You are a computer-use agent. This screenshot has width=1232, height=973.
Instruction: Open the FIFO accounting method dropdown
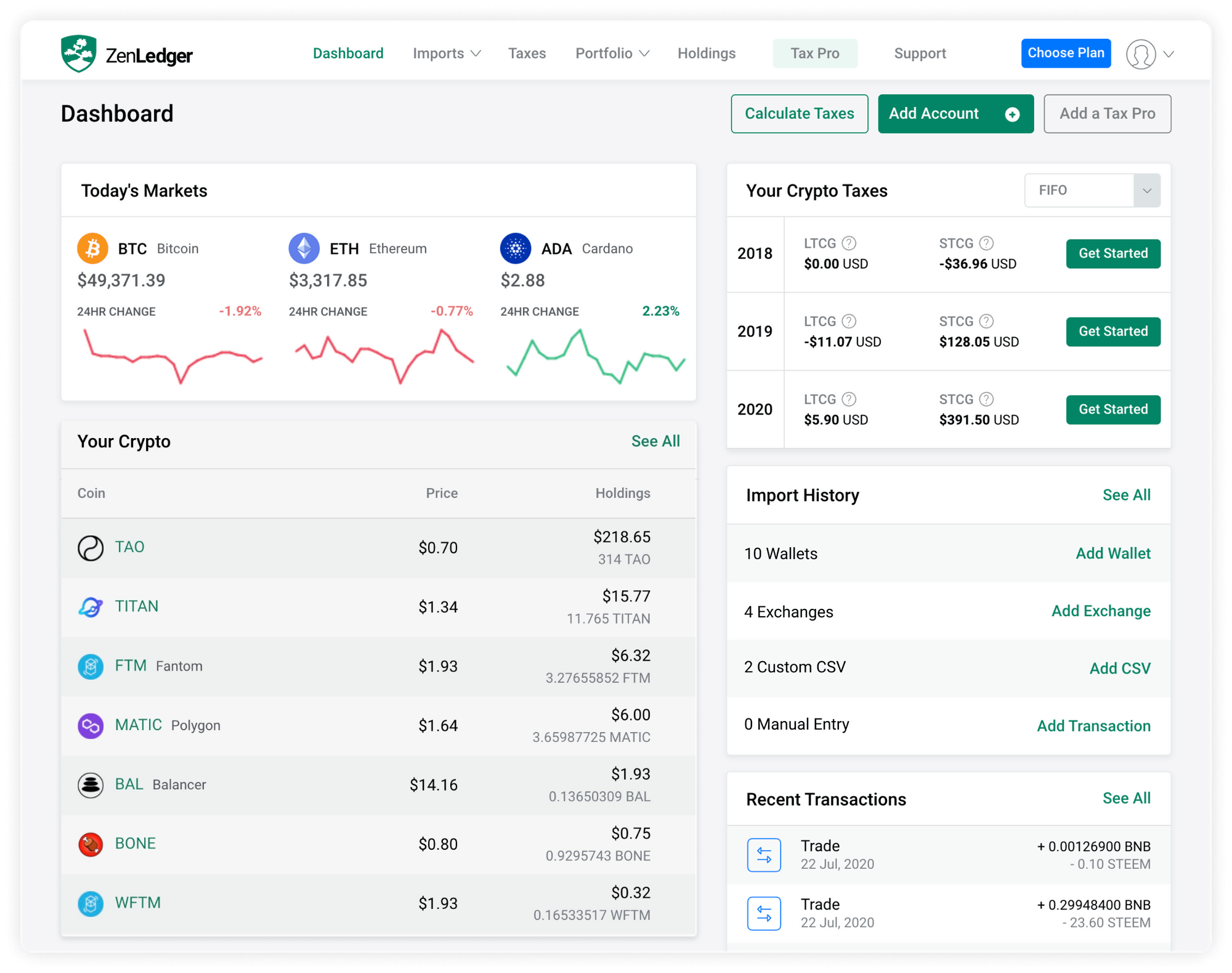click(1092, 190)
